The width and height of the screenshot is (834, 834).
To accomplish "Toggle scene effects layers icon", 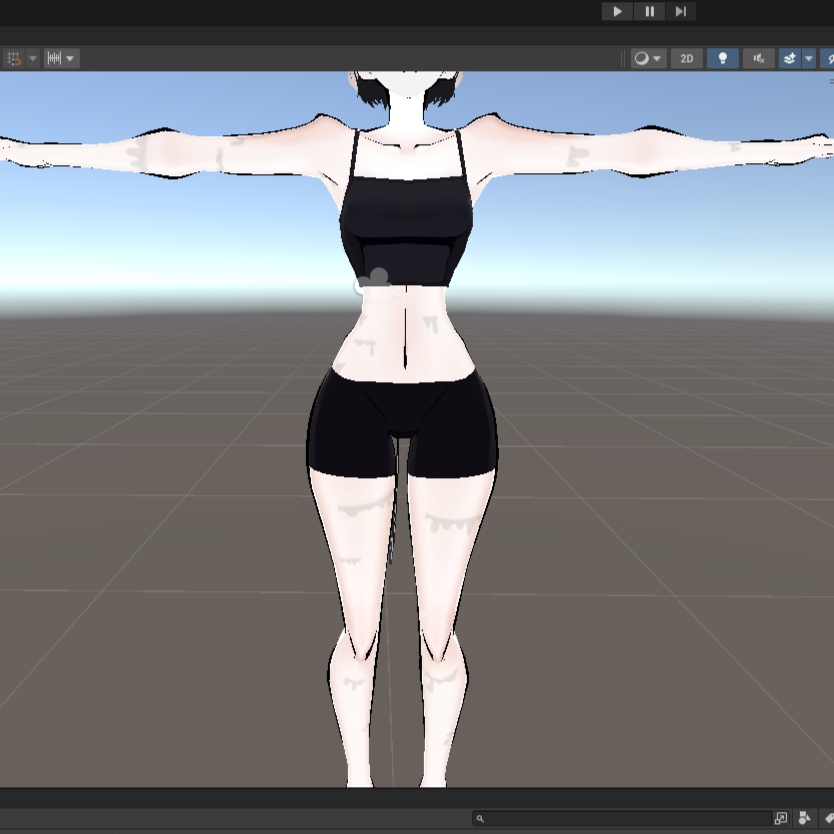I will click(790, 58).
